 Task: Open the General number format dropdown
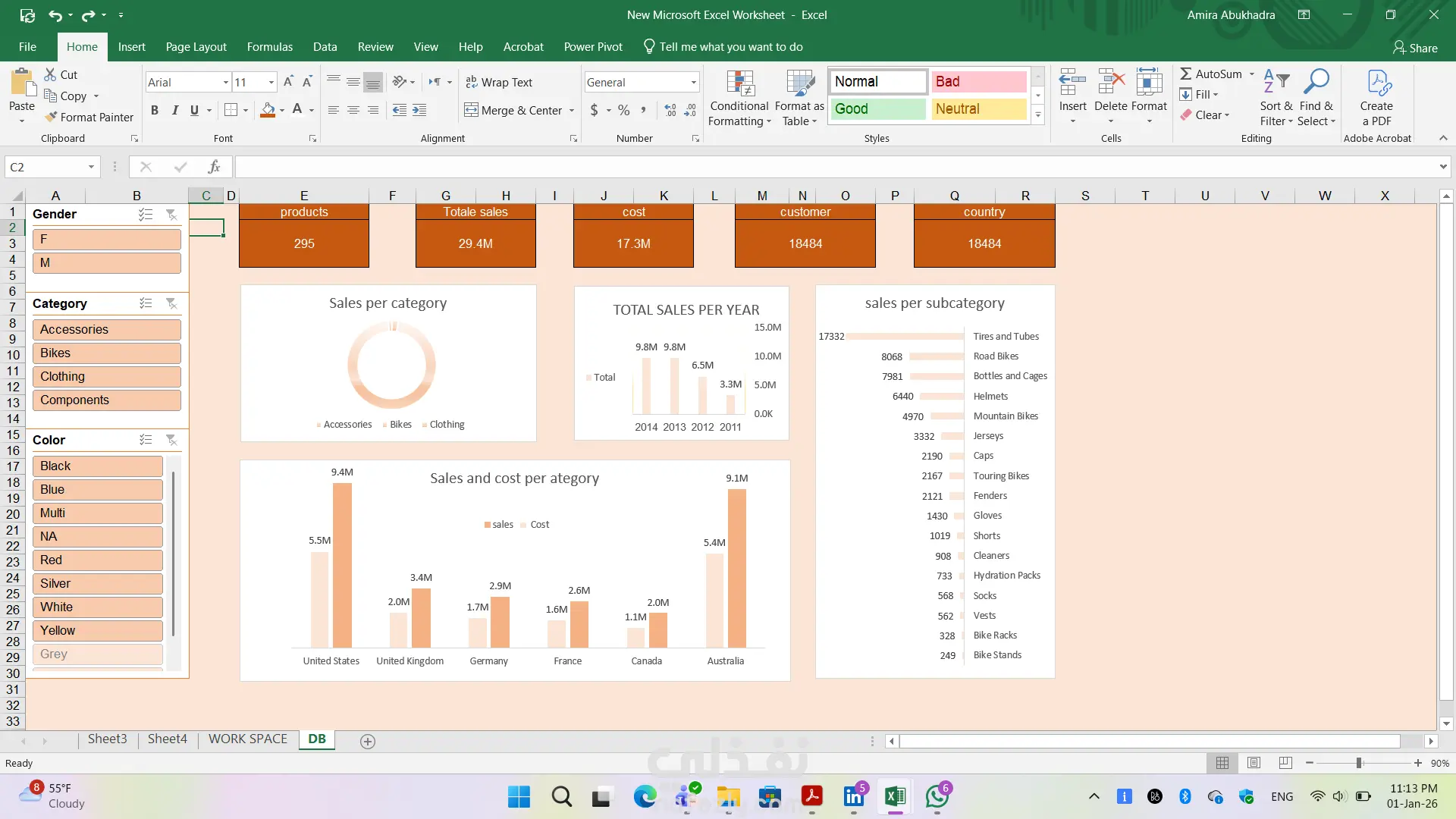tap(693, 82)
